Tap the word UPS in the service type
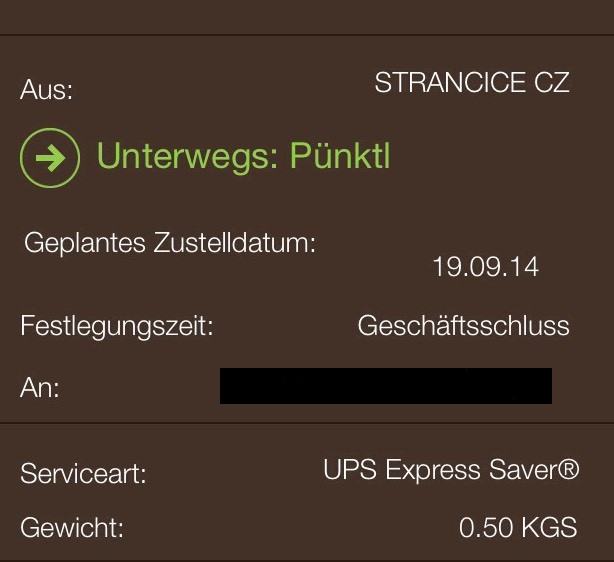 tap(350, 470)
